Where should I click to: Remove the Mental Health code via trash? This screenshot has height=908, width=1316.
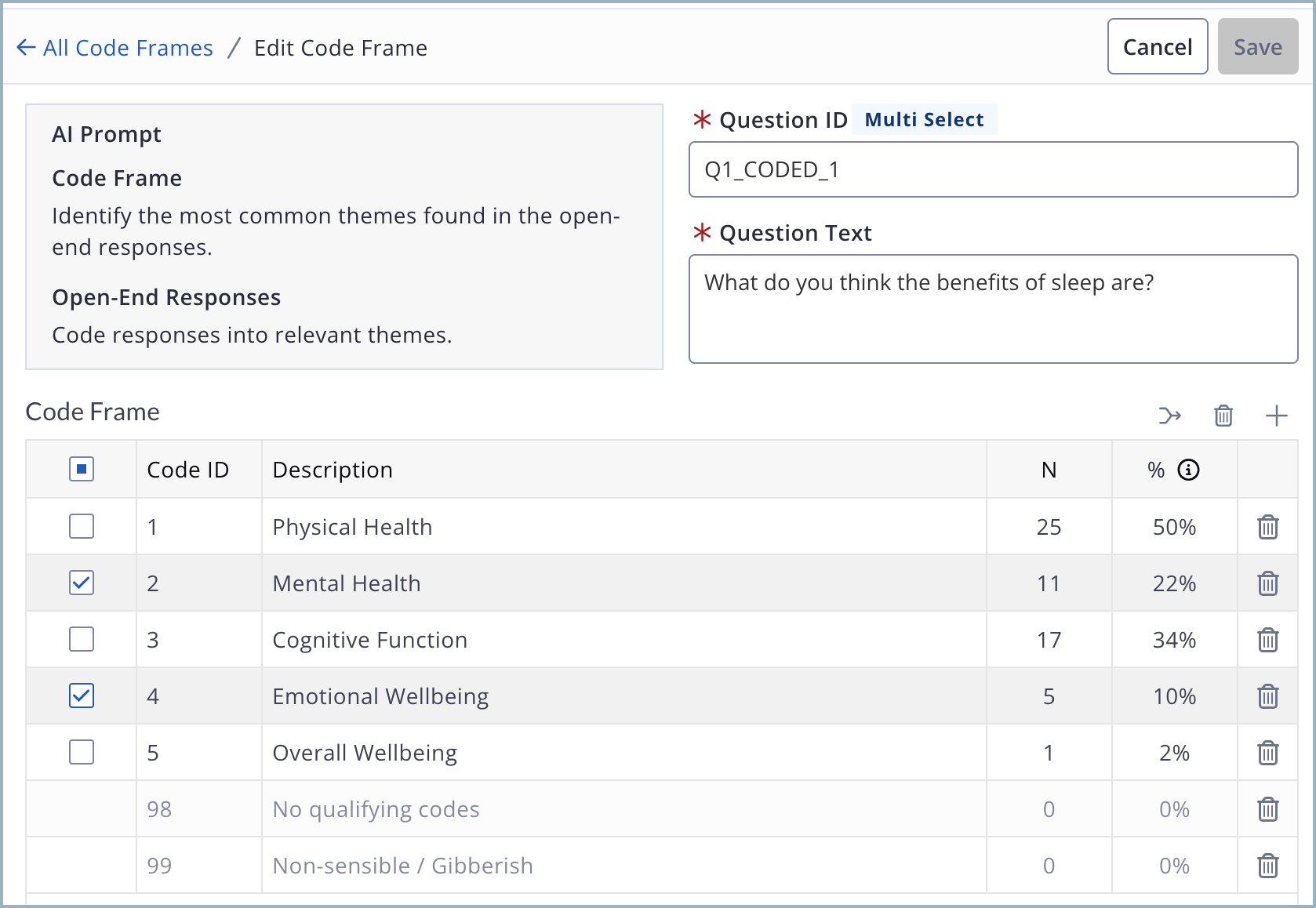tap(1268, 583)
